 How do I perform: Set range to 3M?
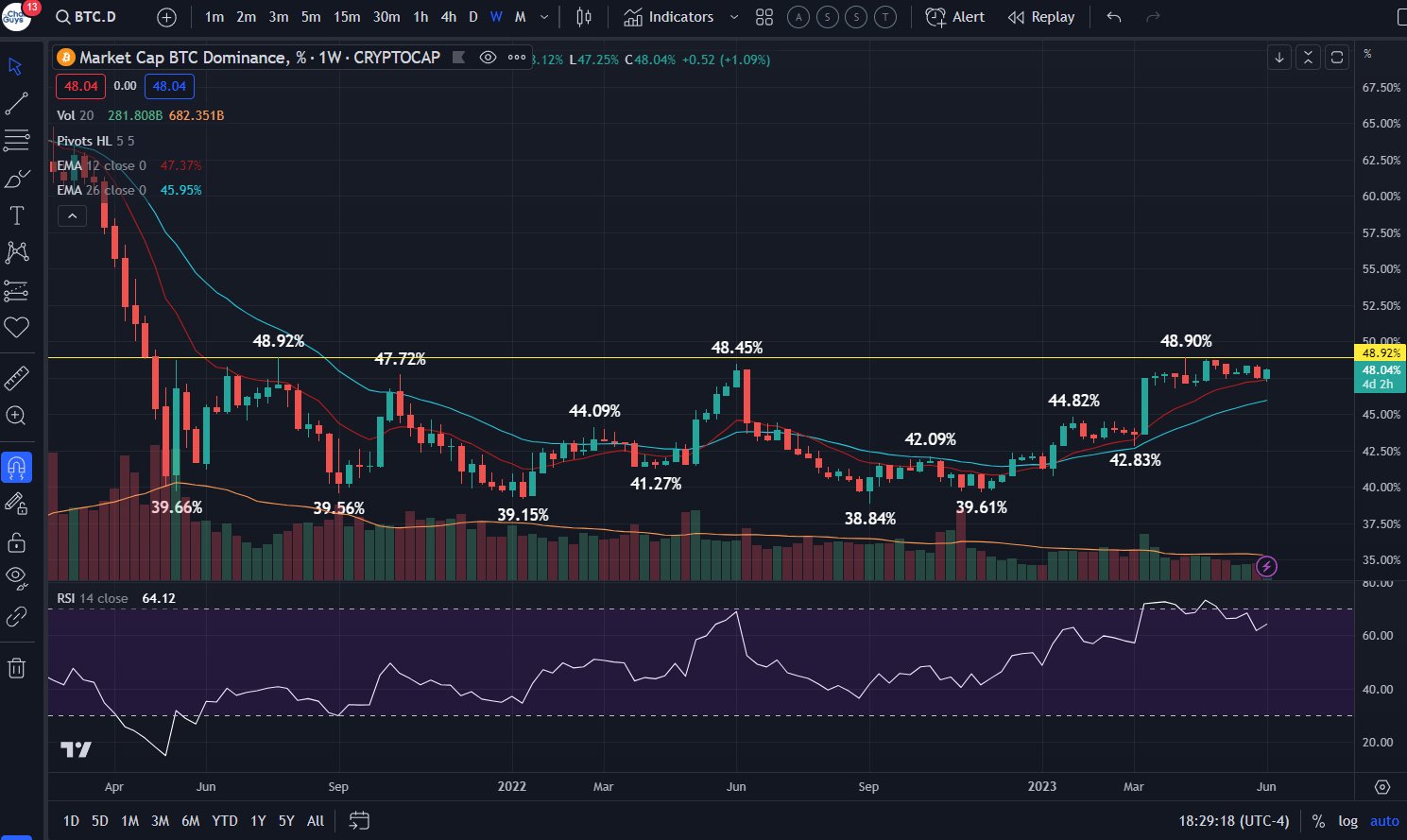pos(160,821)
